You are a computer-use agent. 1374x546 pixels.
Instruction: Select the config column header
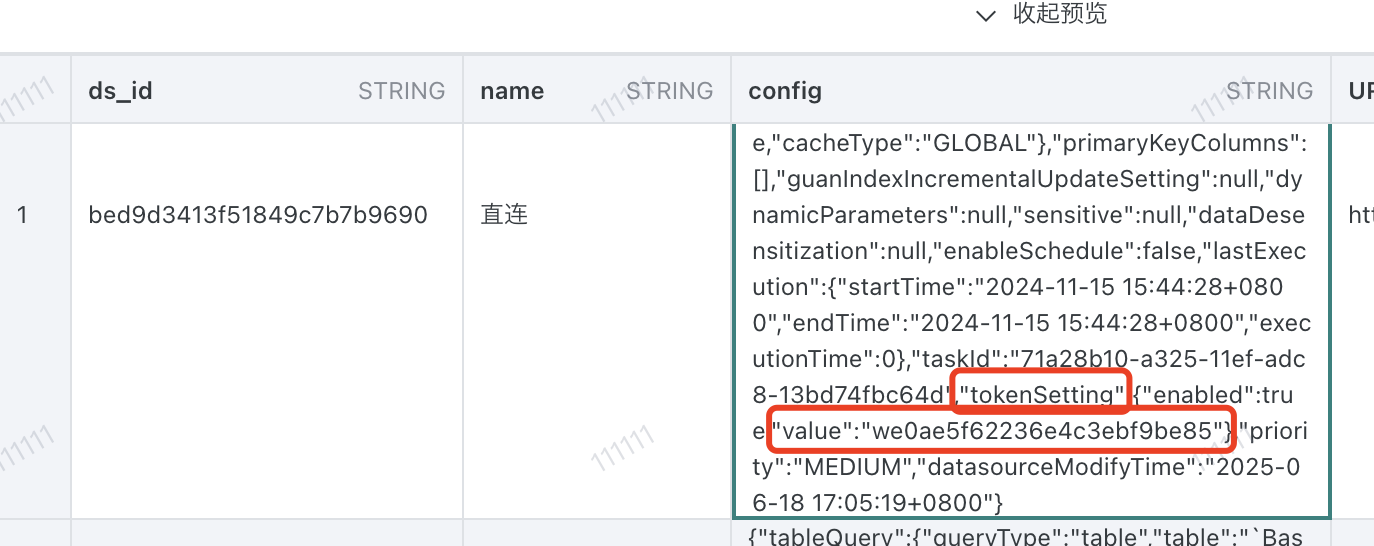pos(785,91)
